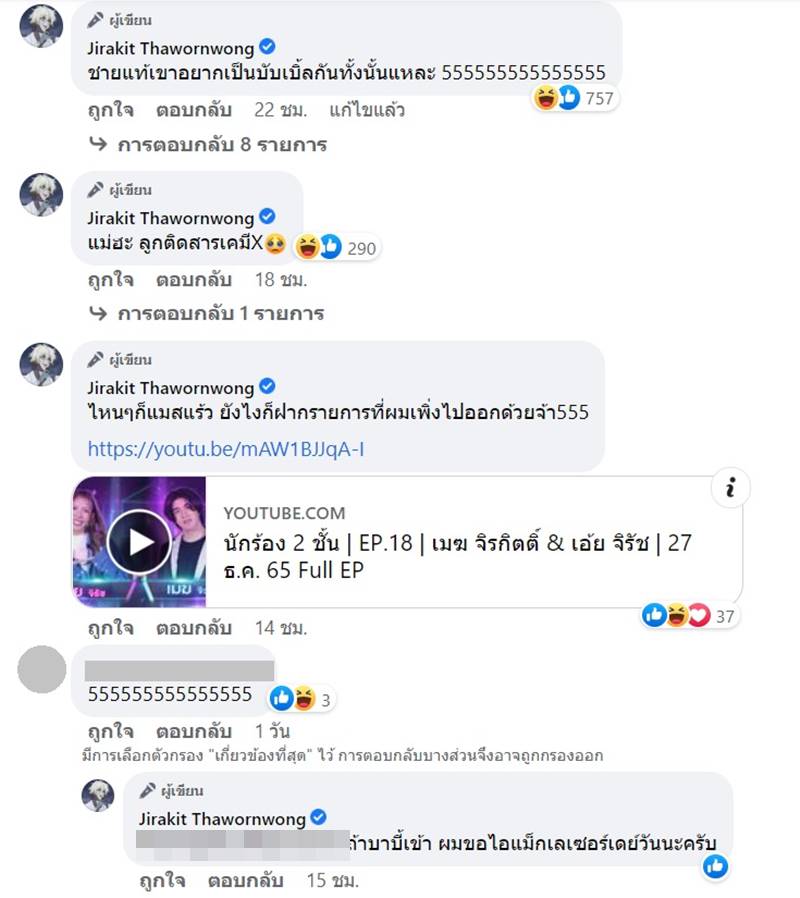Open the YouTube link title นักร้อง 2 ชั้น EP.18
Image resolution: width=800 pixels, height=898 pixels.
(x=457, y=556)
